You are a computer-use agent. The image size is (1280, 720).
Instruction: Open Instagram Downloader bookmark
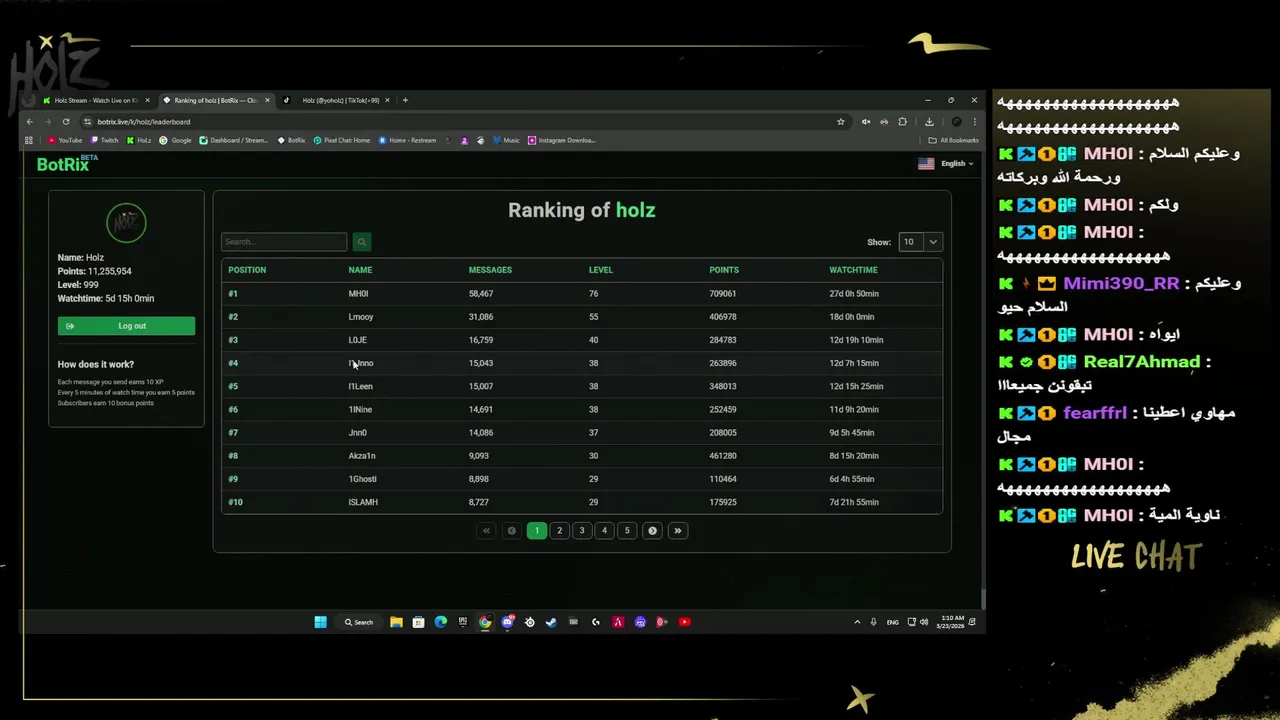point(562,140)
